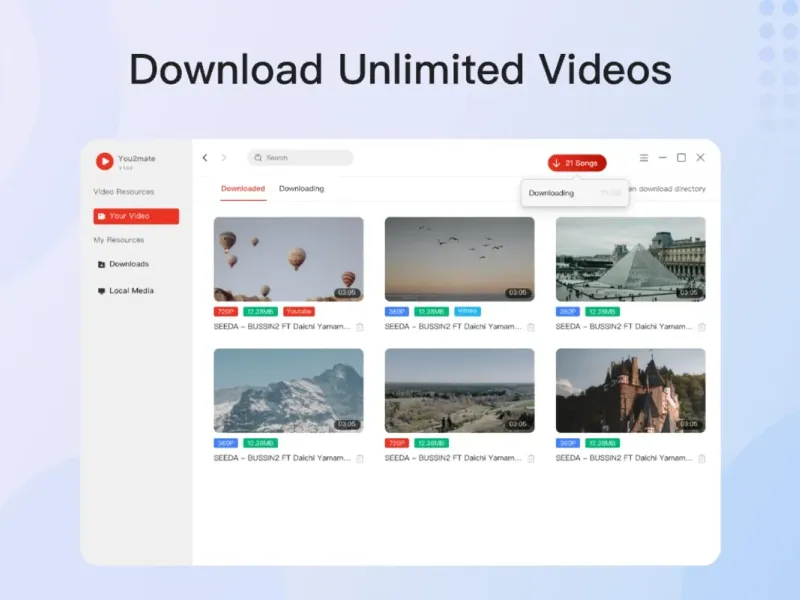Click the 720P tag on countryside video

click(x=396, y=443)
